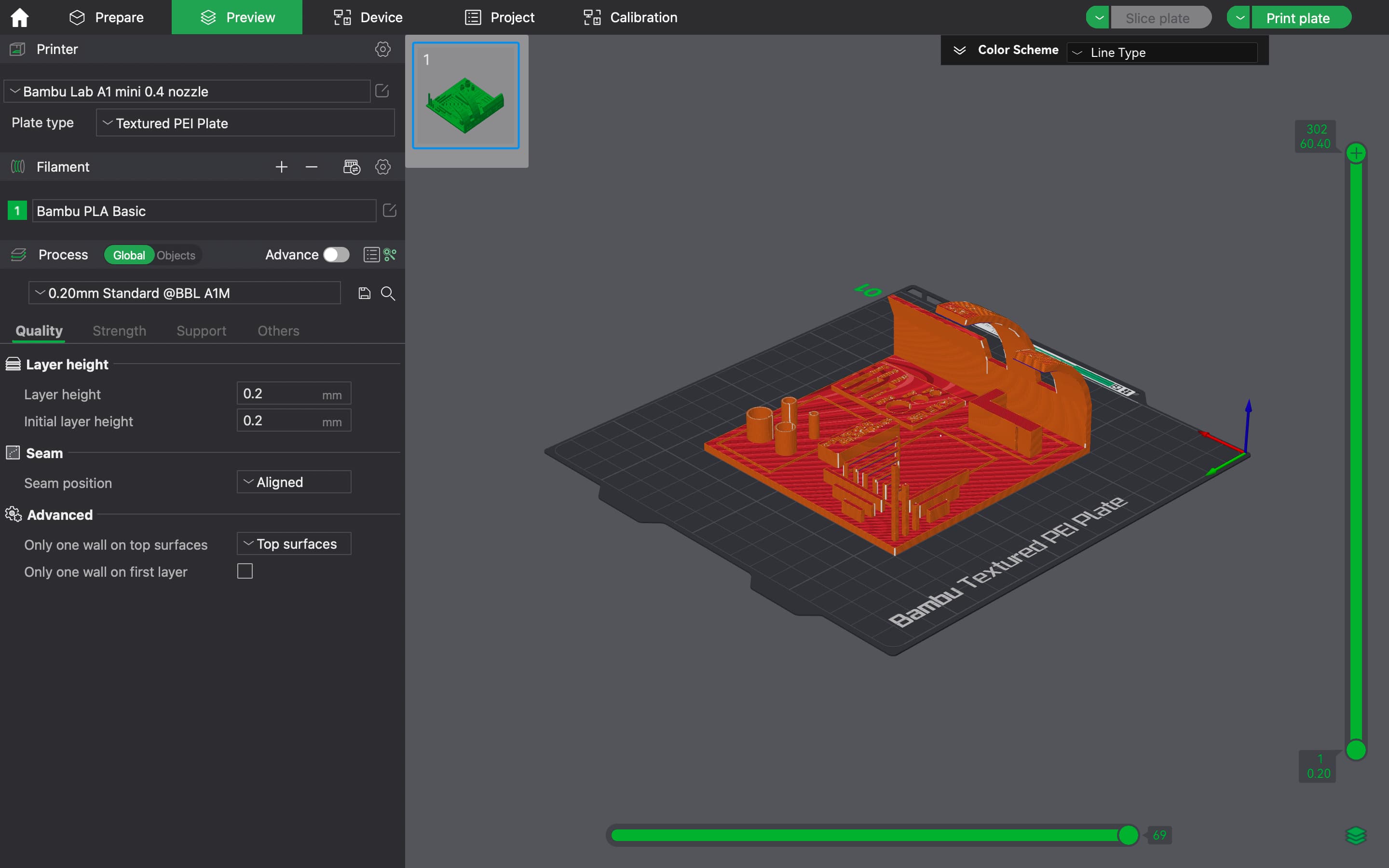Screen dimensions: 1389x868
Task: Select the Quality settings tab
Action: [x=39, y=331]
